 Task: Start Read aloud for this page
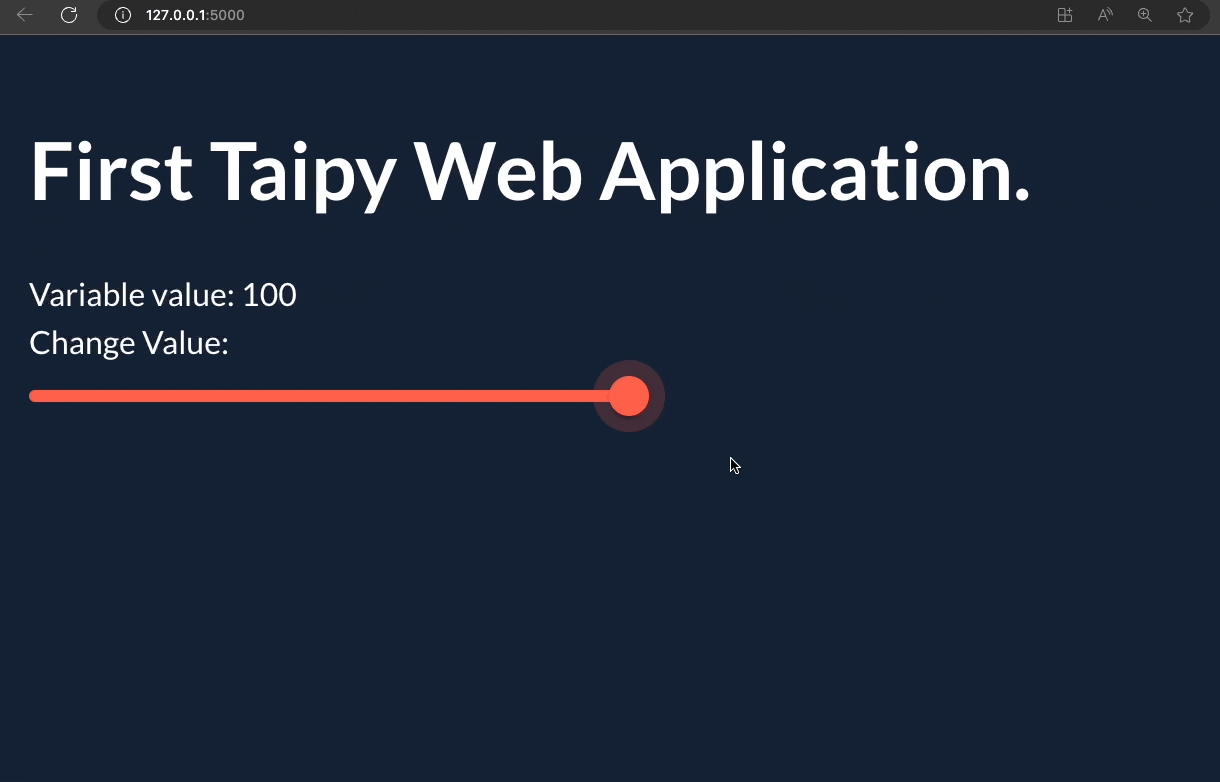click(x=1104, y=15)
